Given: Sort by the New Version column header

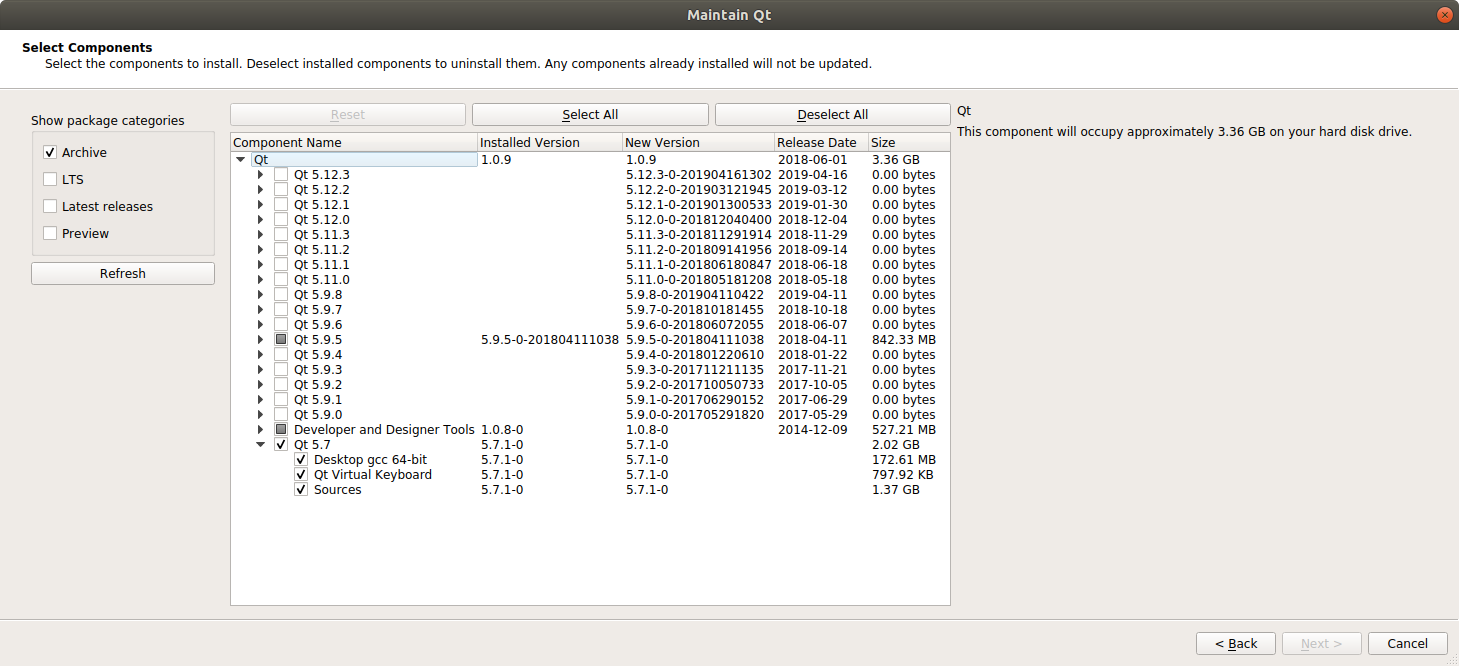Looking at the screenshot, I should click(698, 143).
